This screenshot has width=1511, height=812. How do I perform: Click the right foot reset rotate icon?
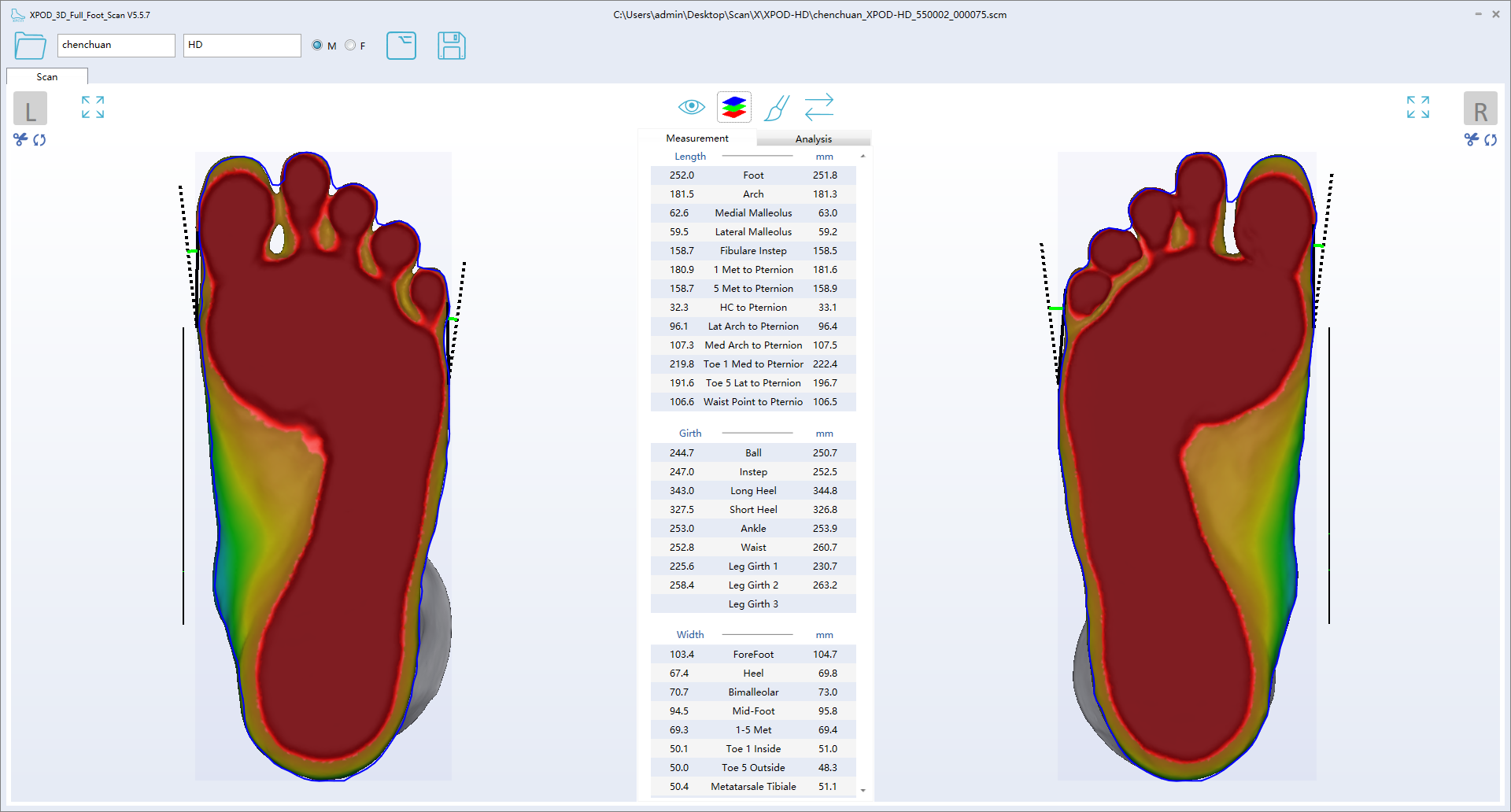pos(1491,139)
